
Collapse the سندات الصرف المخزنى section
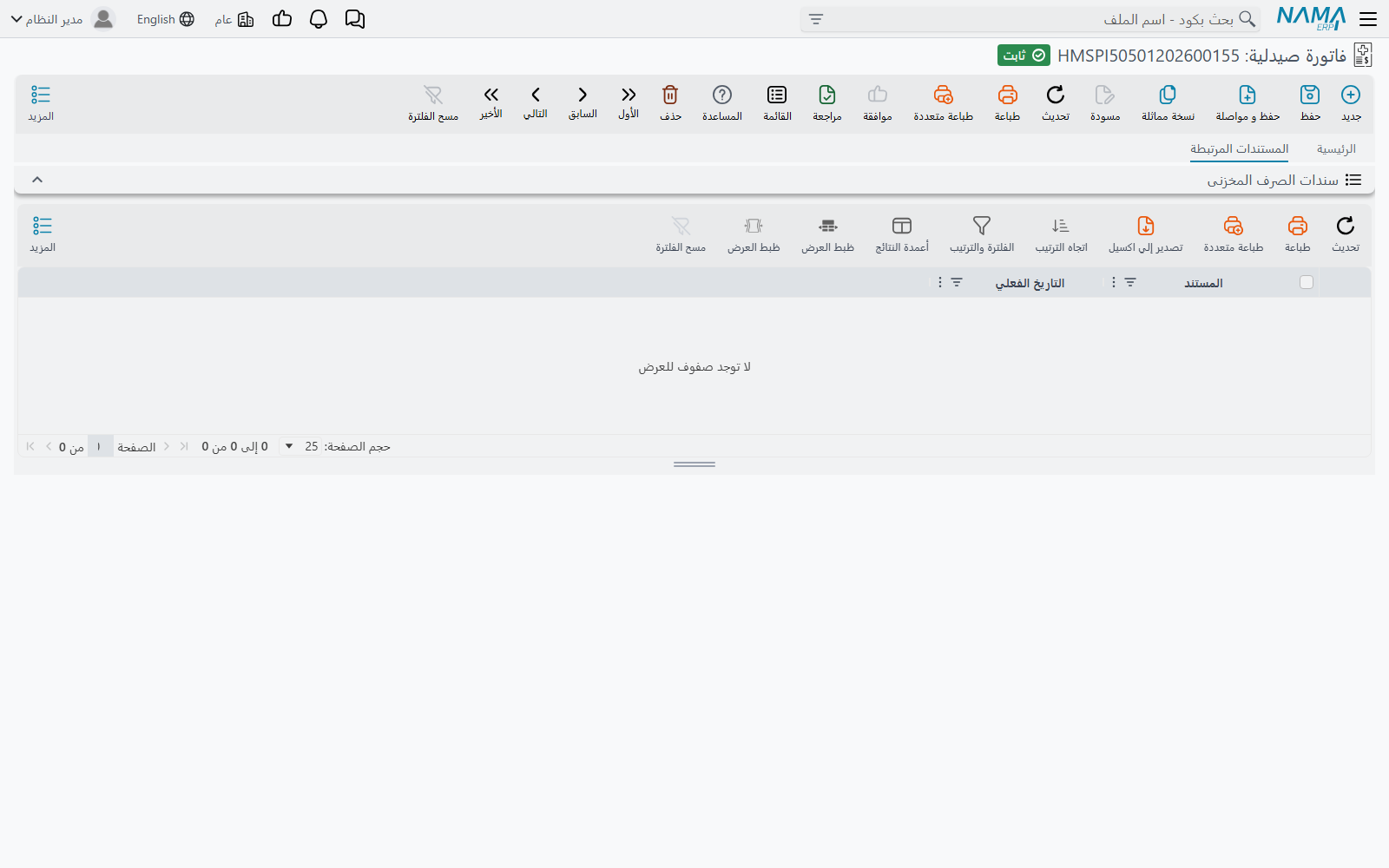coord(37,180)
